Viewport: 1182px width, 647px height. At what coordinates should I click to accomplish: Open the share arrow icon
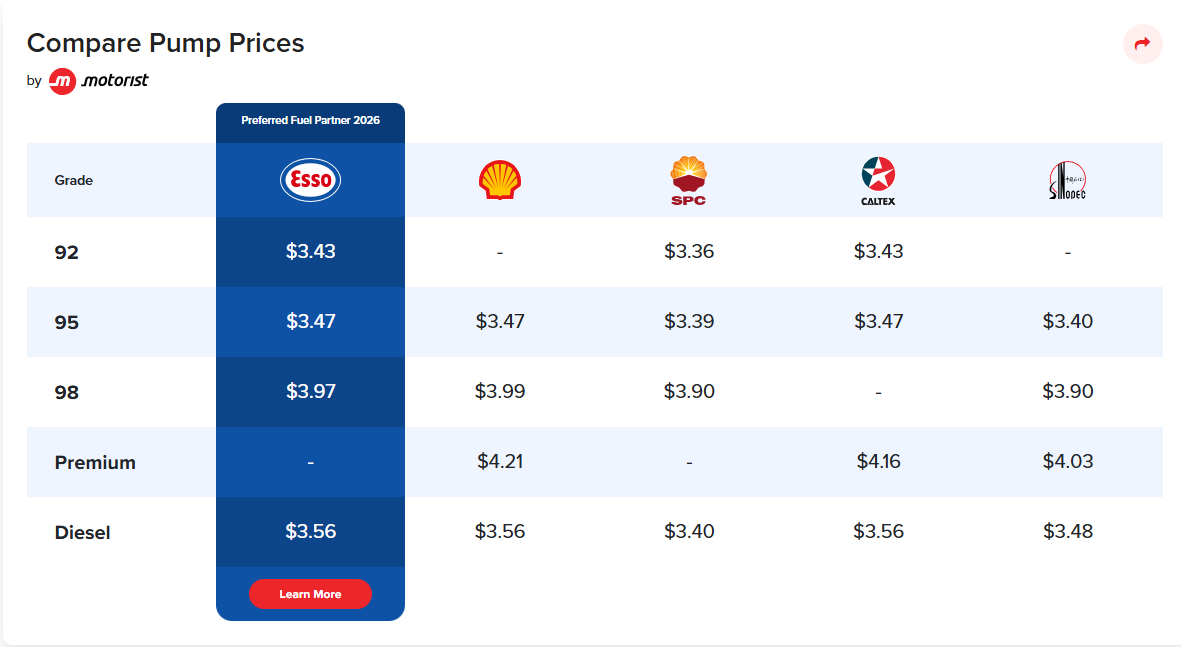1142,44
